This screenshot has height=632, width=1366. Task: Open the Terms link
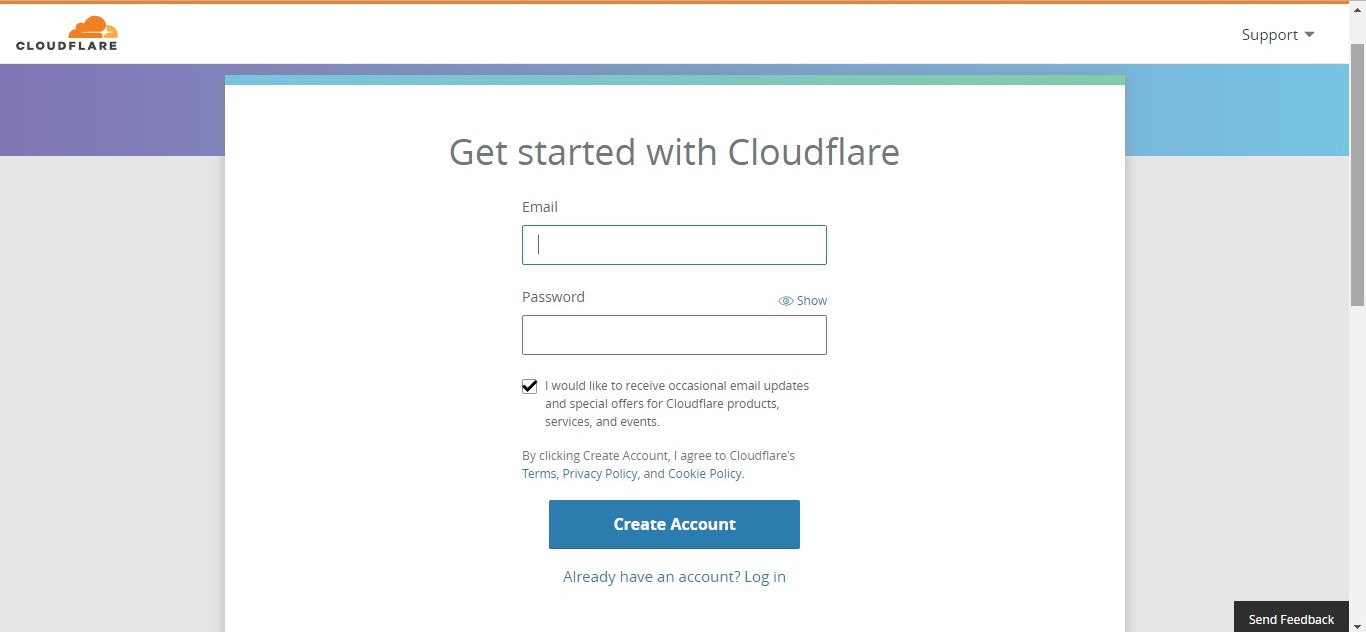click(539, 474)
